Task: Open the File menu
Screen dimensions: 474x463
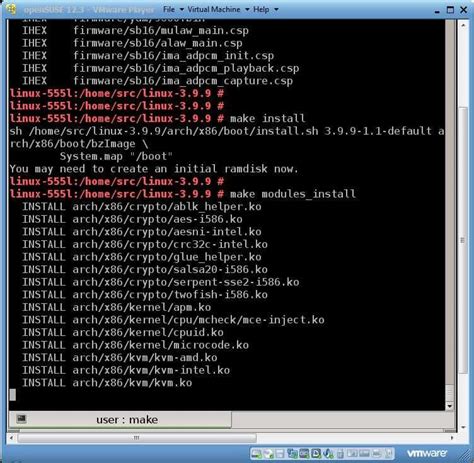Action: coord(169,9)
